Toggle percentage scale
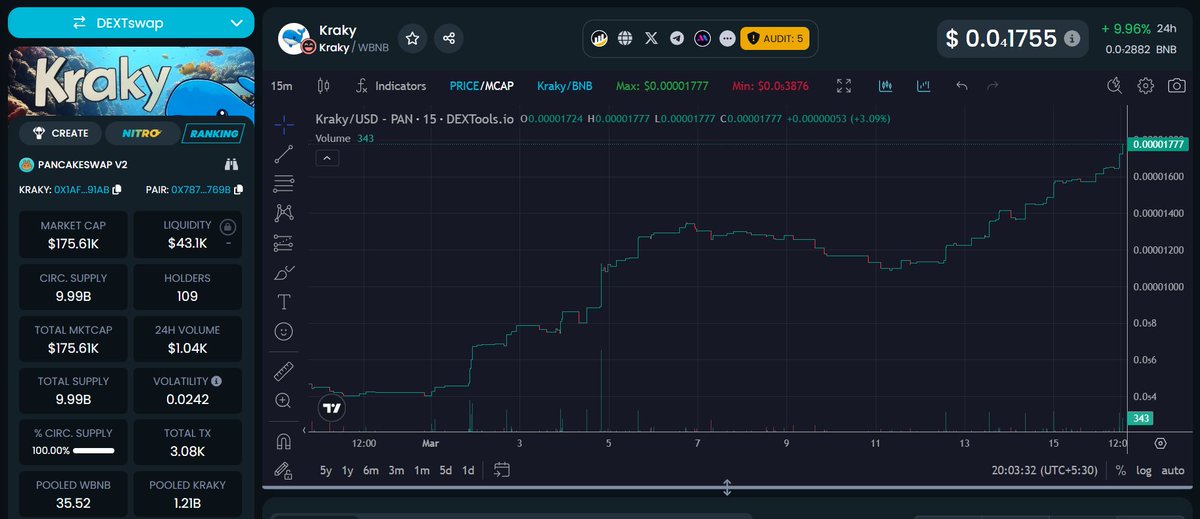Viewport: 1200px width, 519px height. 1121,470
